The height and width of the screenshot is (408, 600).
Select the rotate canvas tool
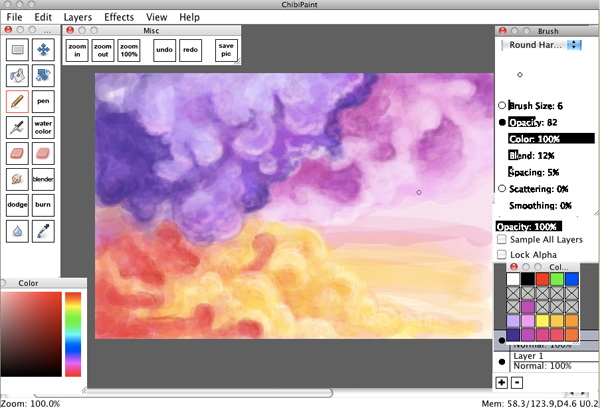[x=43, y=75]
